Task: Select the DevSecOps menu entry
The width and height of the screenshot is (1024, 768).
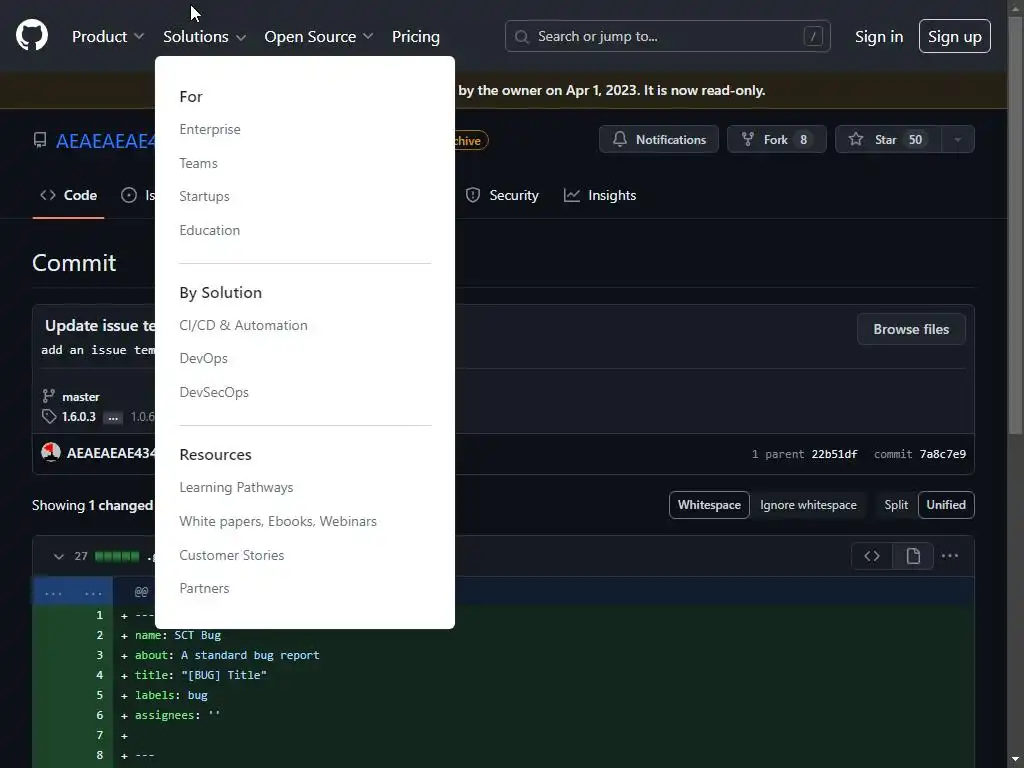Action: point(214,392)
